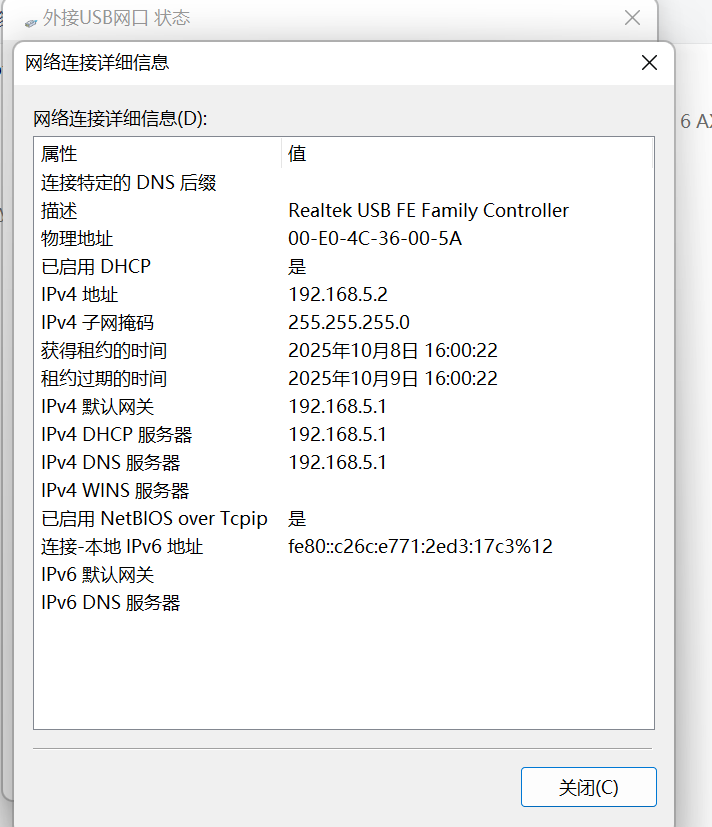Click the network adapter icon in 外接USB网口 title
The width and height of the screenshot is (712, 827).
click(x=31, y=22)
